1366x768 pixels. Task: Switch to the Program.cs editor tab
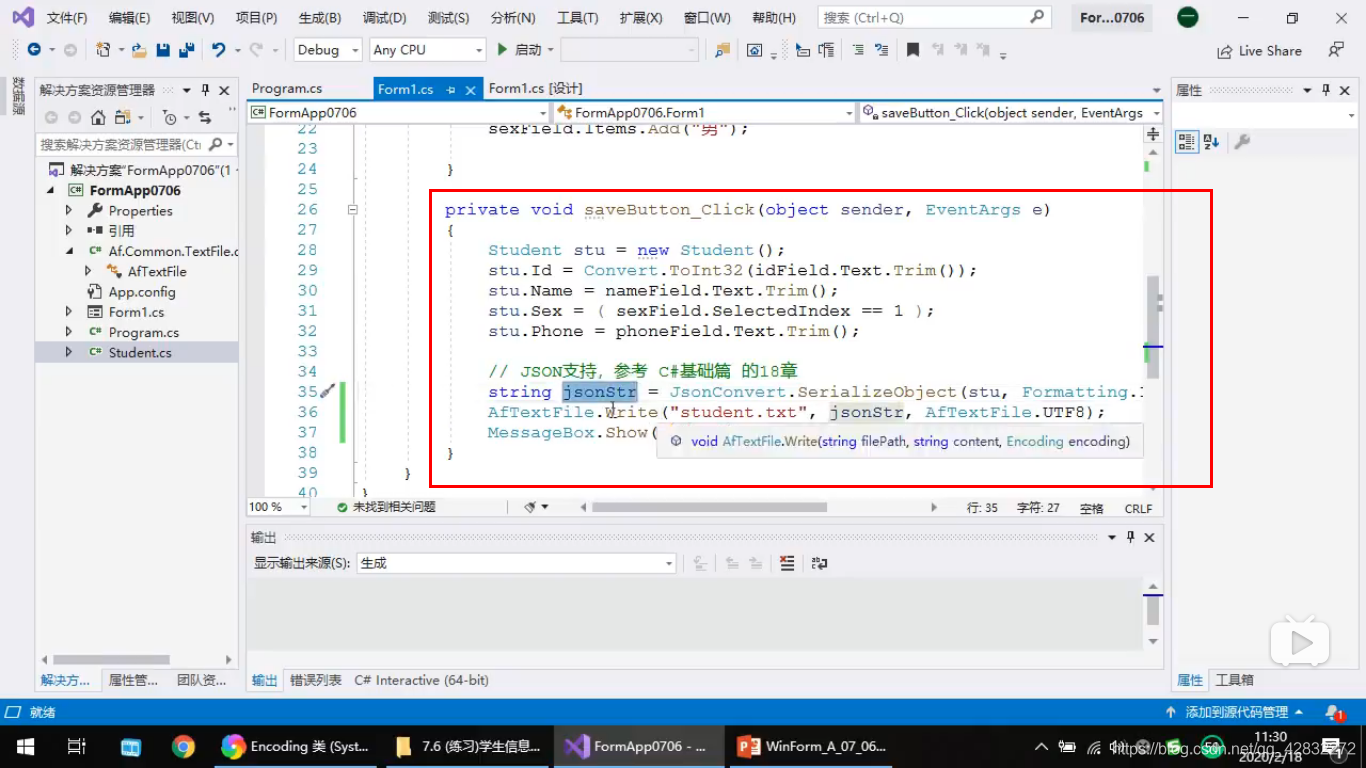[x=287, y=89]
